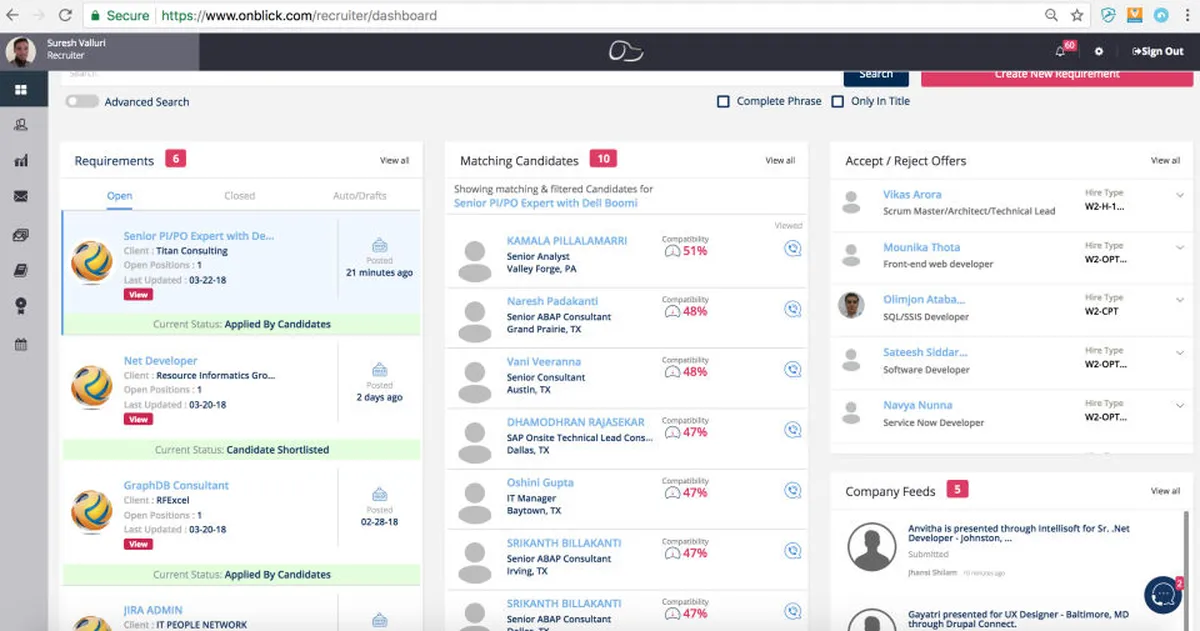Click contact icon for Srikanth Billakanti, Irving TX
The width and height of the screenshot is (1200, 631).
coord(793,551)
